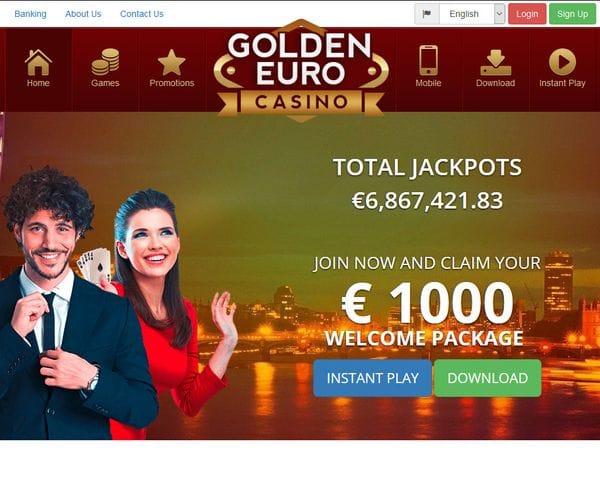Open the About Us page link
The height and width of the screenshot is (493, 600).
point(83,14)
